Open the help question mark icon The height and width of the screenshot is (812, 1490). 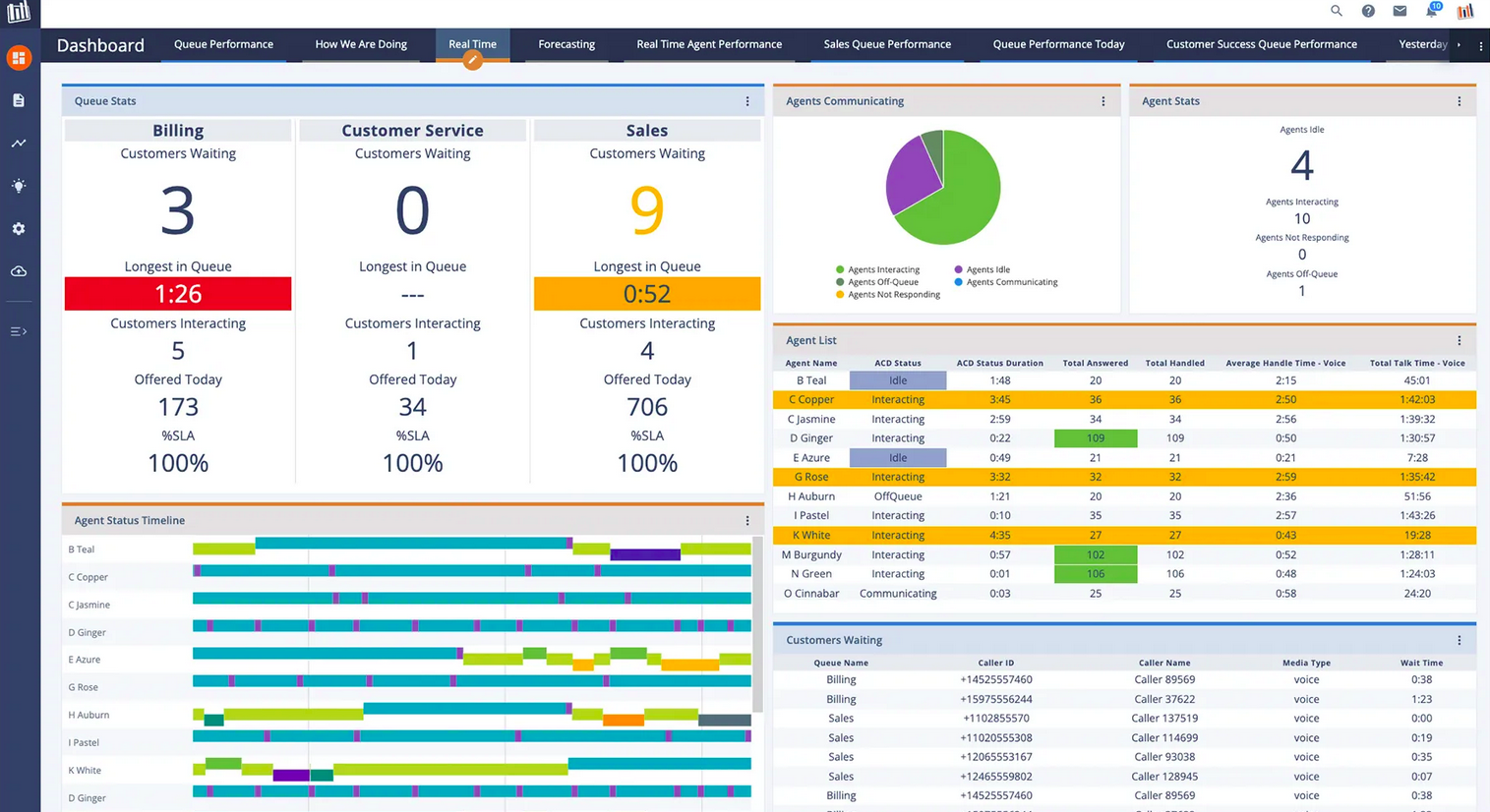pyautogui.click(x=1368, y=12)
